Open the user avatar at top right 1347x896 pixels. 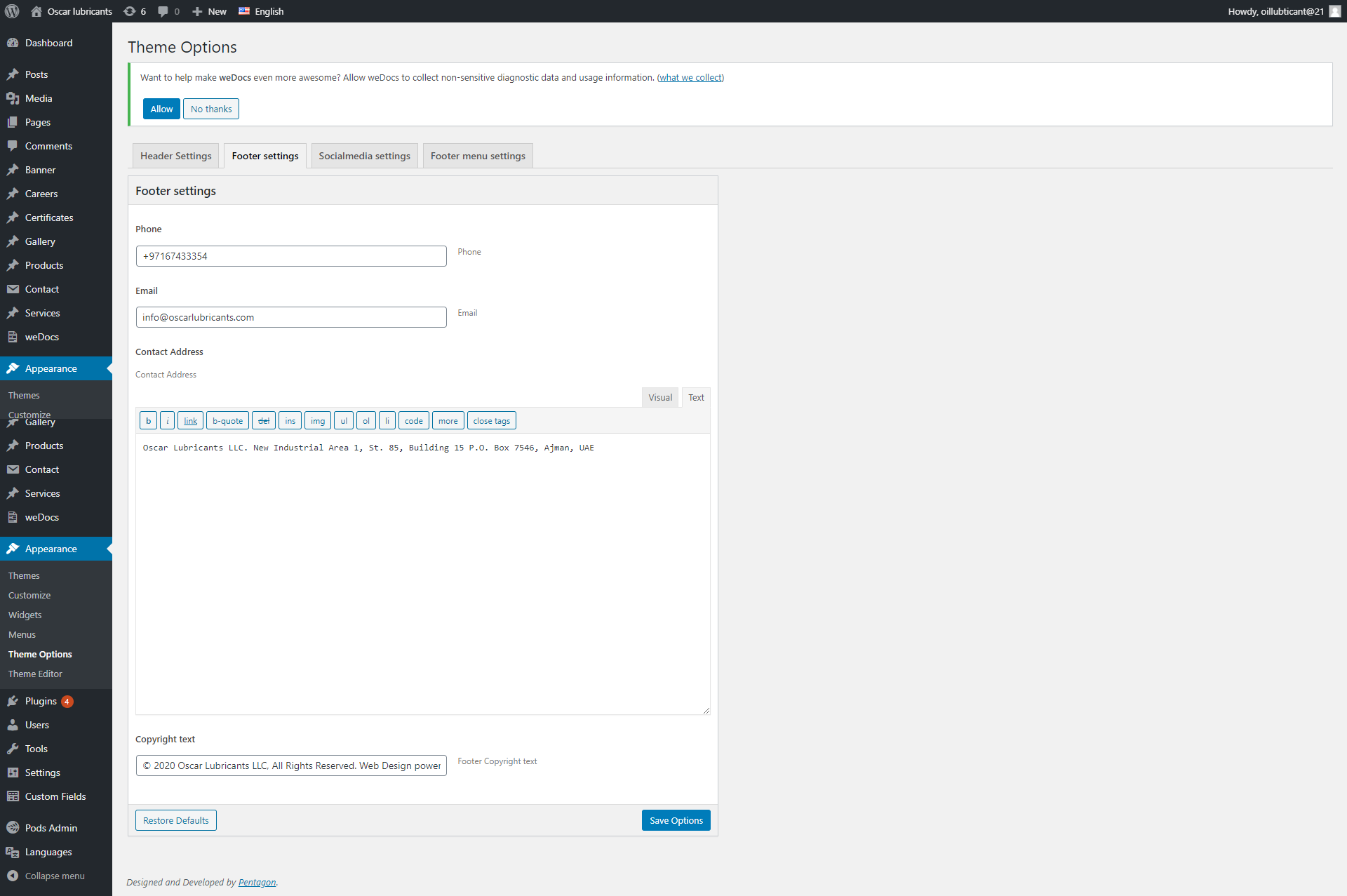tap(1335, 11)
